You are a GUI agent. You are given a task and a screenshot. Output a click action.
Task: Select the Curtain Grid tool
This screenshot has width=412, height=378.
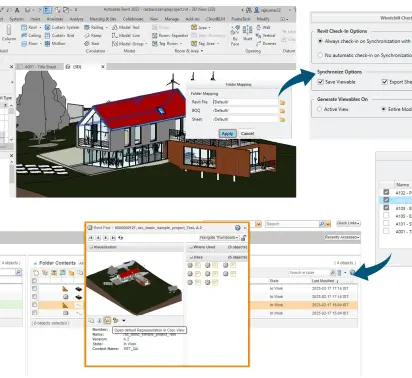pos(59,35)
